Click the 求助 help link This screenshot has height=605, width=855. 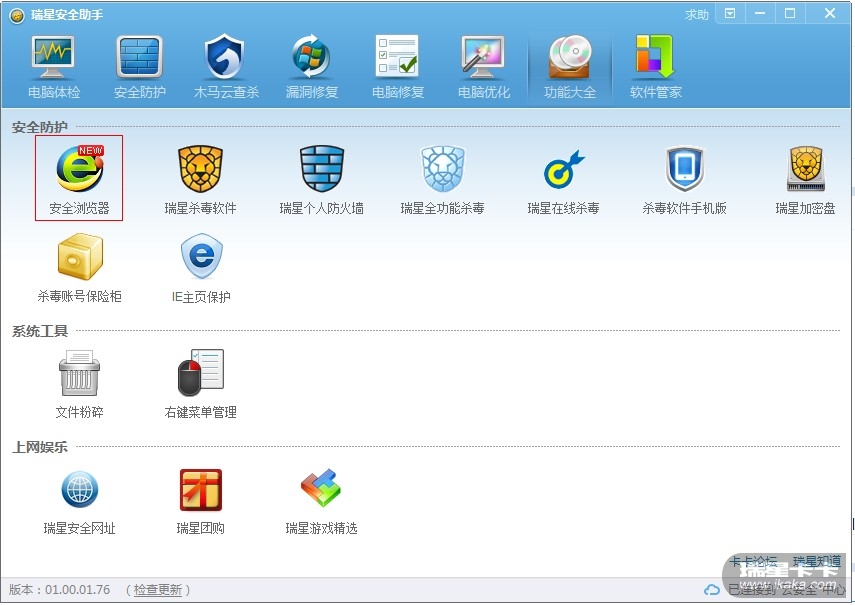click(x=697, y=15)
